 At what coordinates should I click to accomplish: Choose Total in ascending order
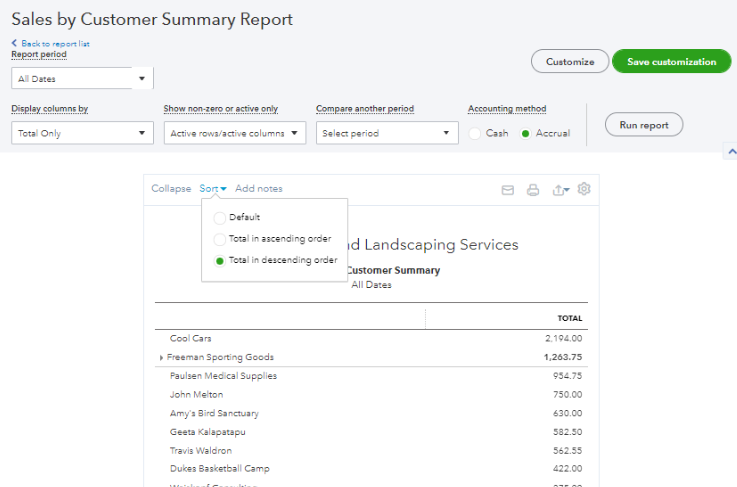tap(220, 239)
